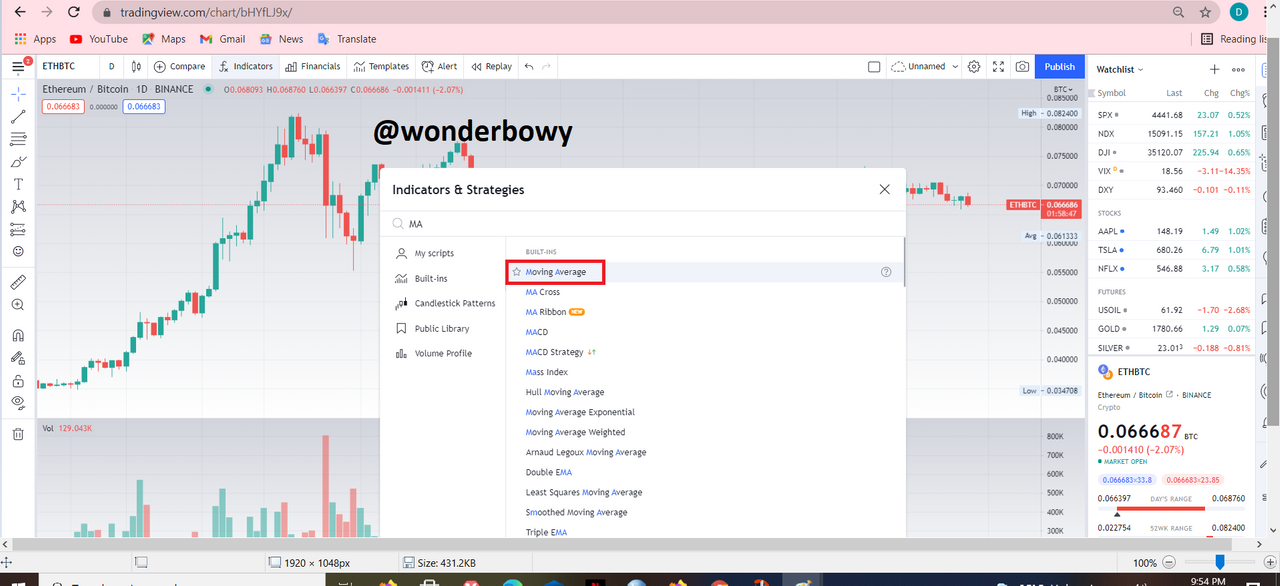Viewport: 1280px width, 586px height.
Task: Click the ETHBTC symbol search field
Action: (x=58, y=67)
